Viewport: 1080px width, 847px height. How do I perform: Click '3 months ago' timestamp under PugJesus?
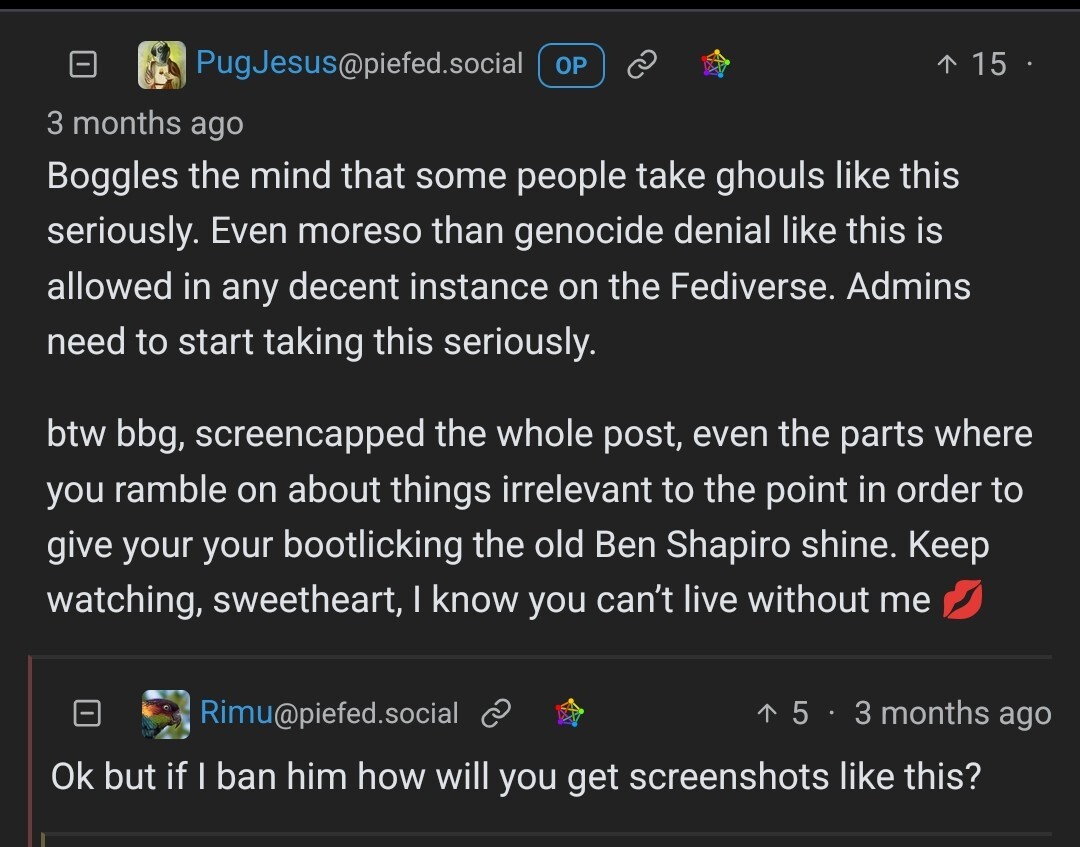[145, 124]
